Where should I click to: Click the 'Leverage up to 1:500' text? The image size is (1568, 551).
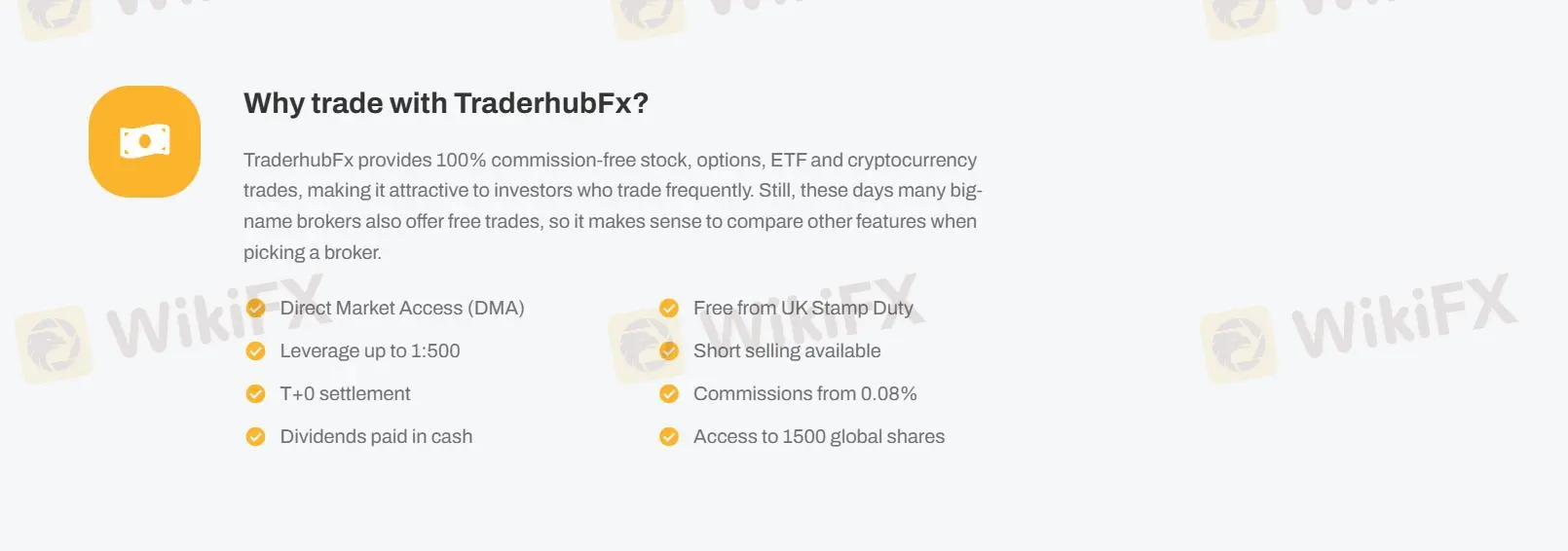coord(369,351)
